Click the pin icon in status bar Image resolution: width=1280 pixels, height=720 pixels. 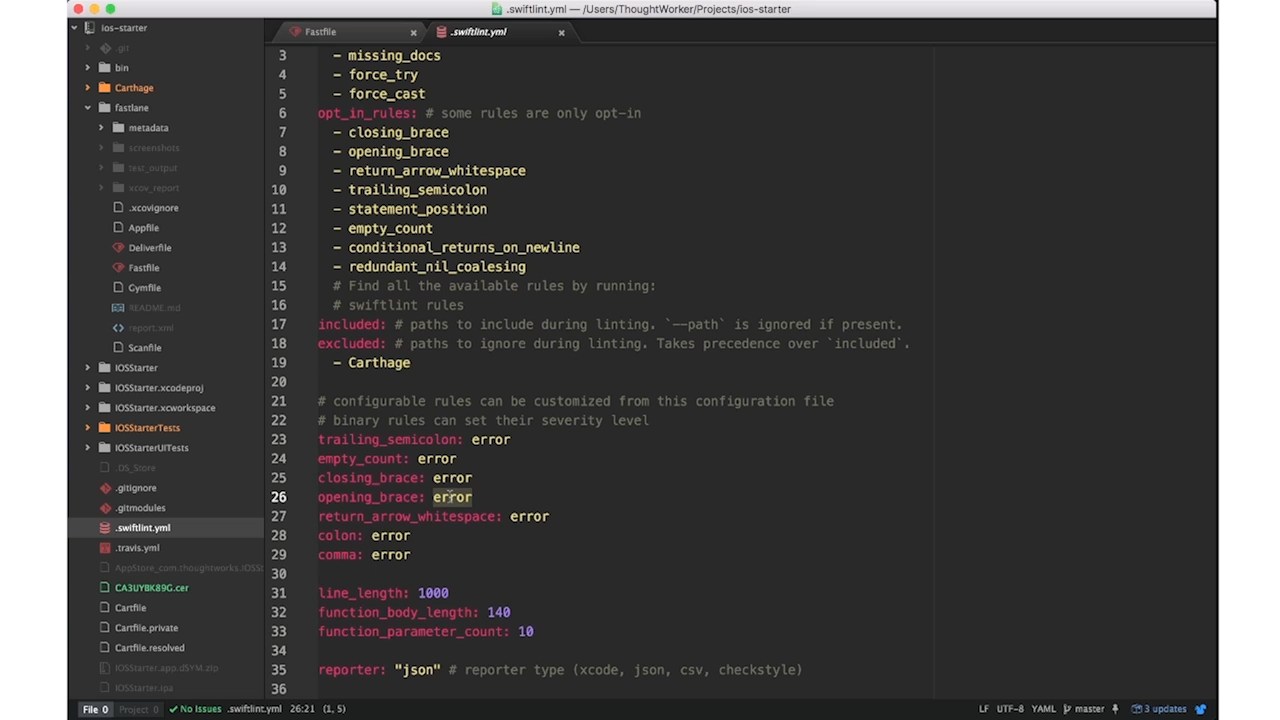[1115, 709]
